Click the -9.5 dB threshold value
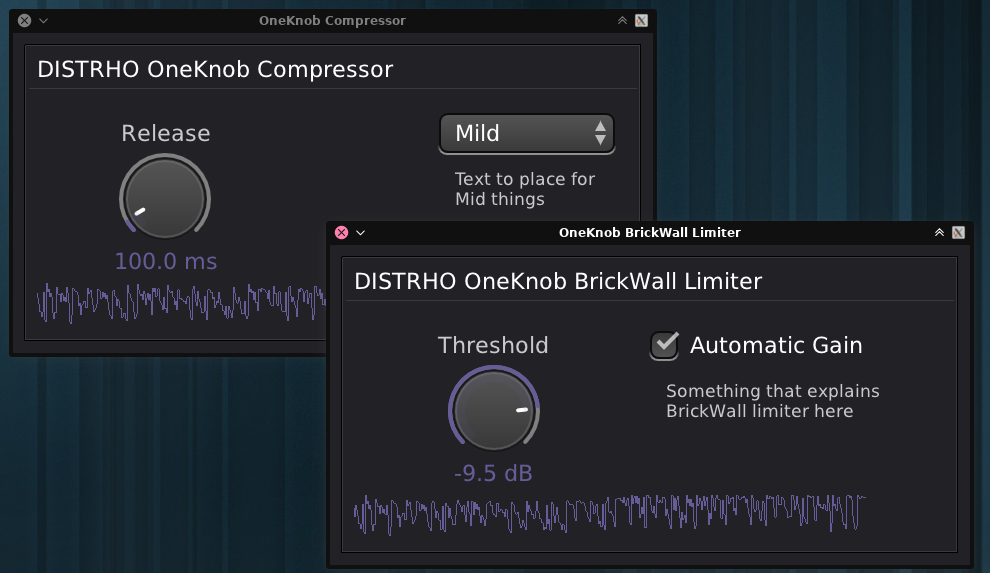The width and height of the screenshot is (990, 573). pos(493,473)
